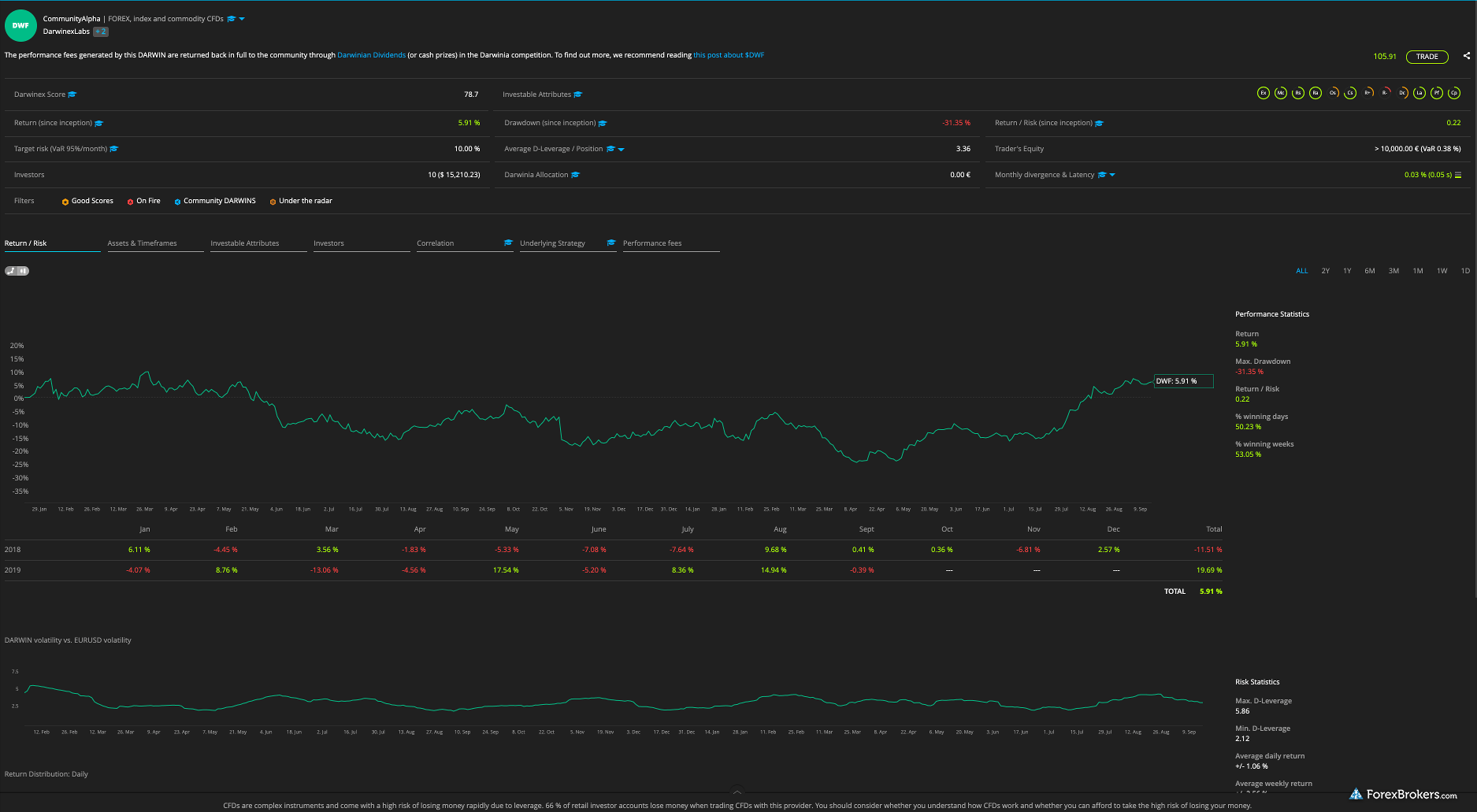Follow the Darwinian Dividends link
1477x812 pixels.
371,55
